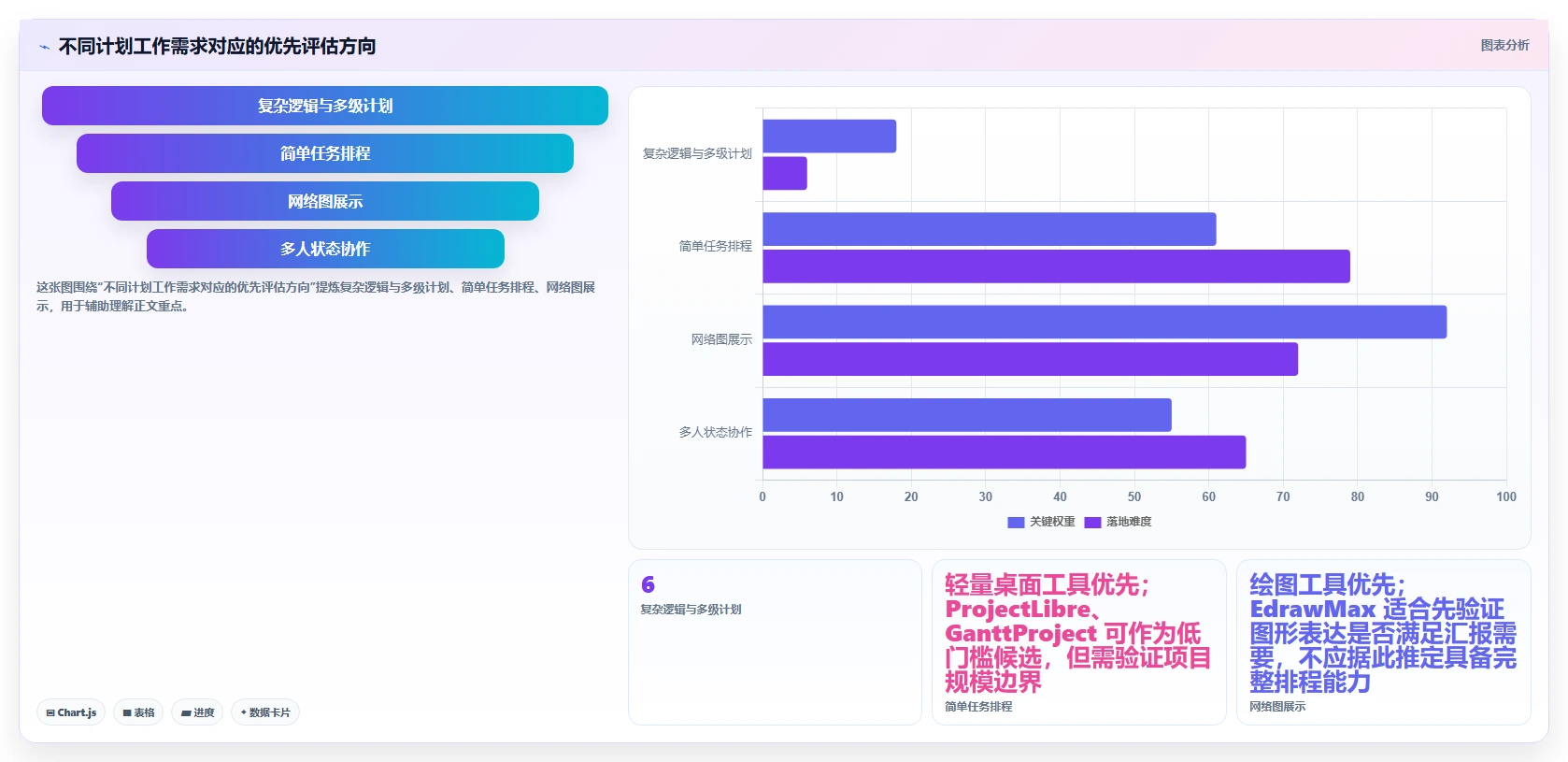This screenshot has height=762, width=1568.
Task: Toggle the 落地难度 legend color box
Action: tap(1092, 522)
